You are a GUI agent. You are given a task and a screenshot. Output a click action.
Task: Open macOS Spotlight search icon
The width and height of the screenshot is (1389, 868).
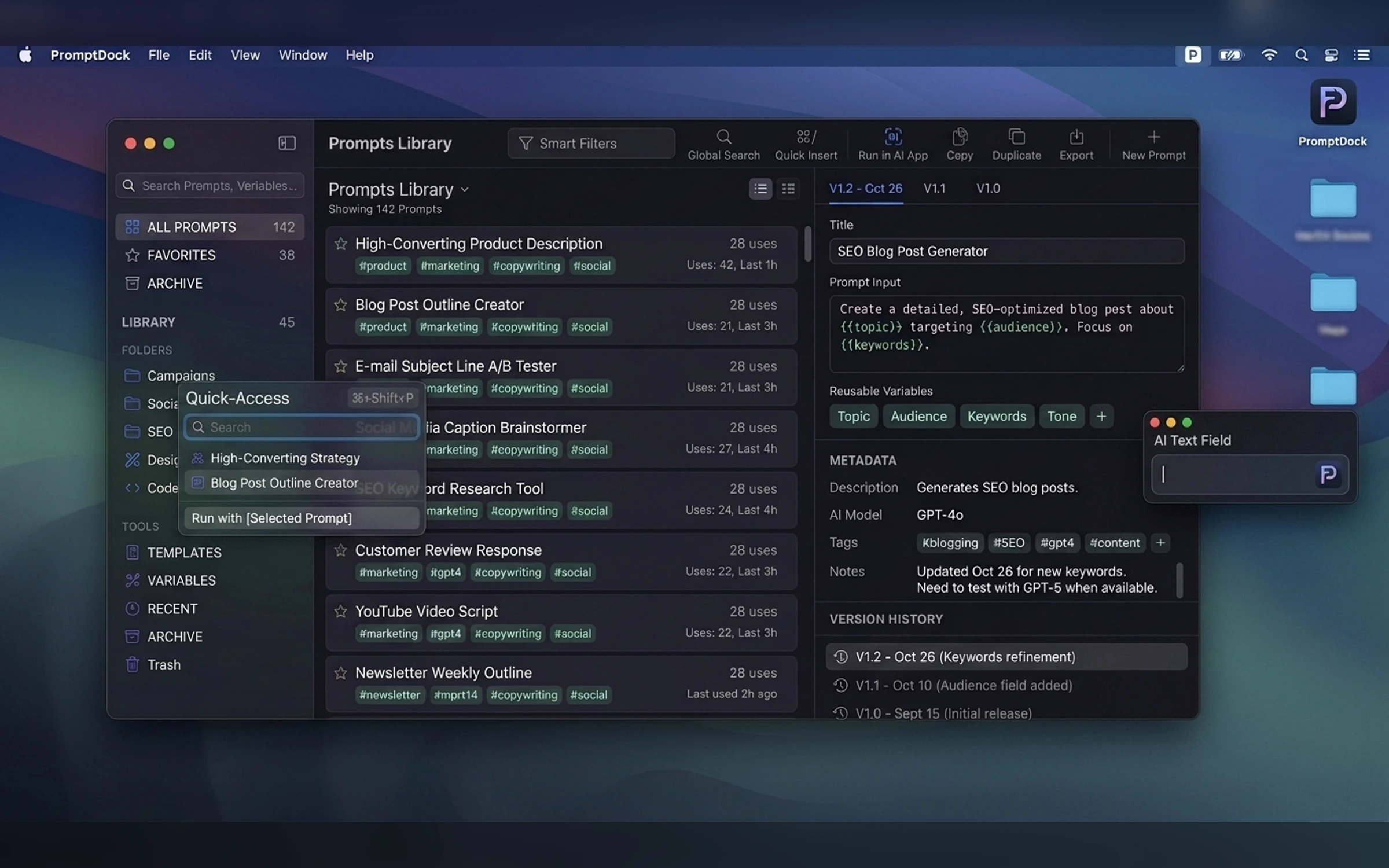[1301, 55]
